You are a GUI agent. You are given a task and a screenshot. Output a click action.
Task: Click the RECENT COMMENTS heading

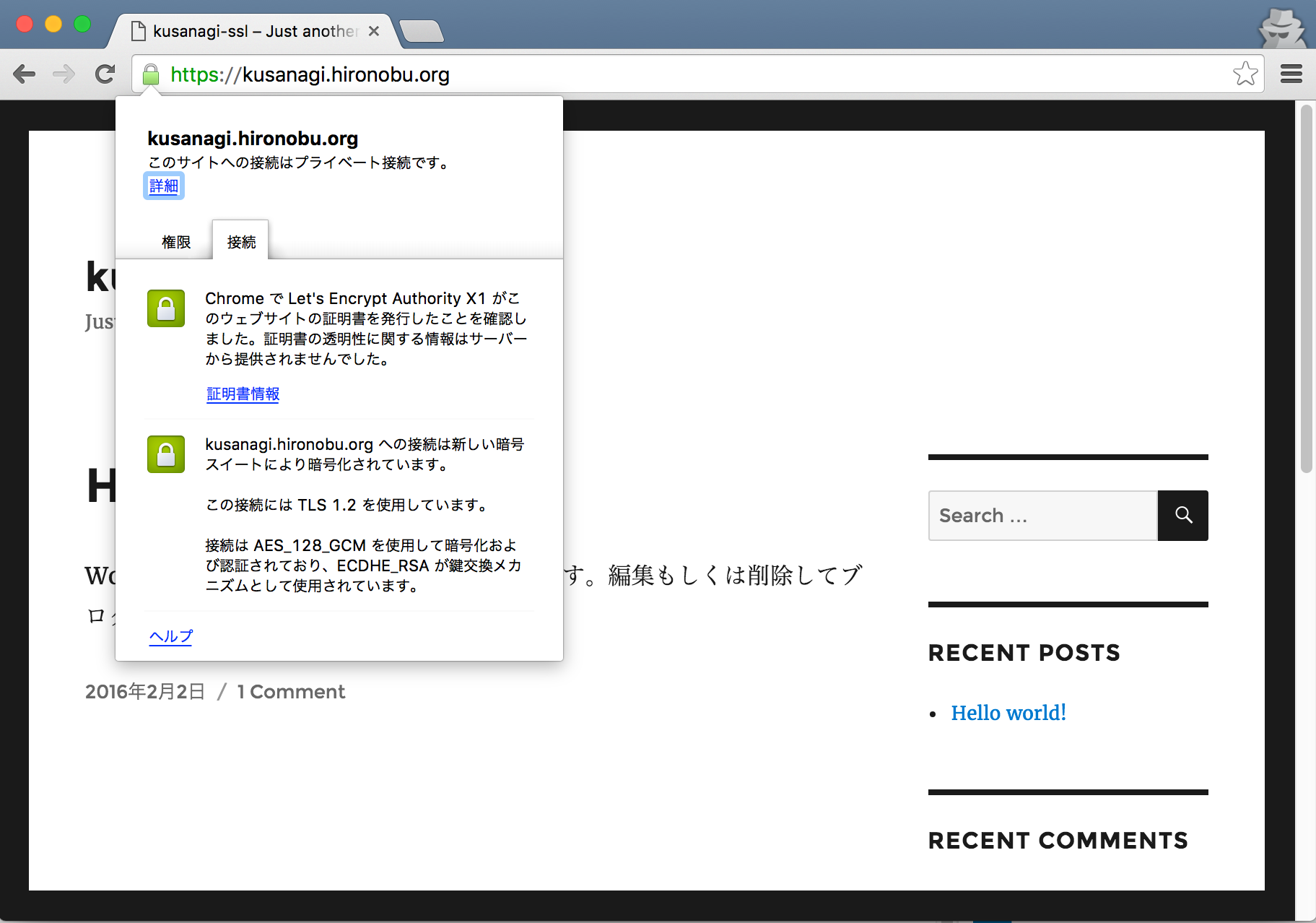click(1058, 841)
